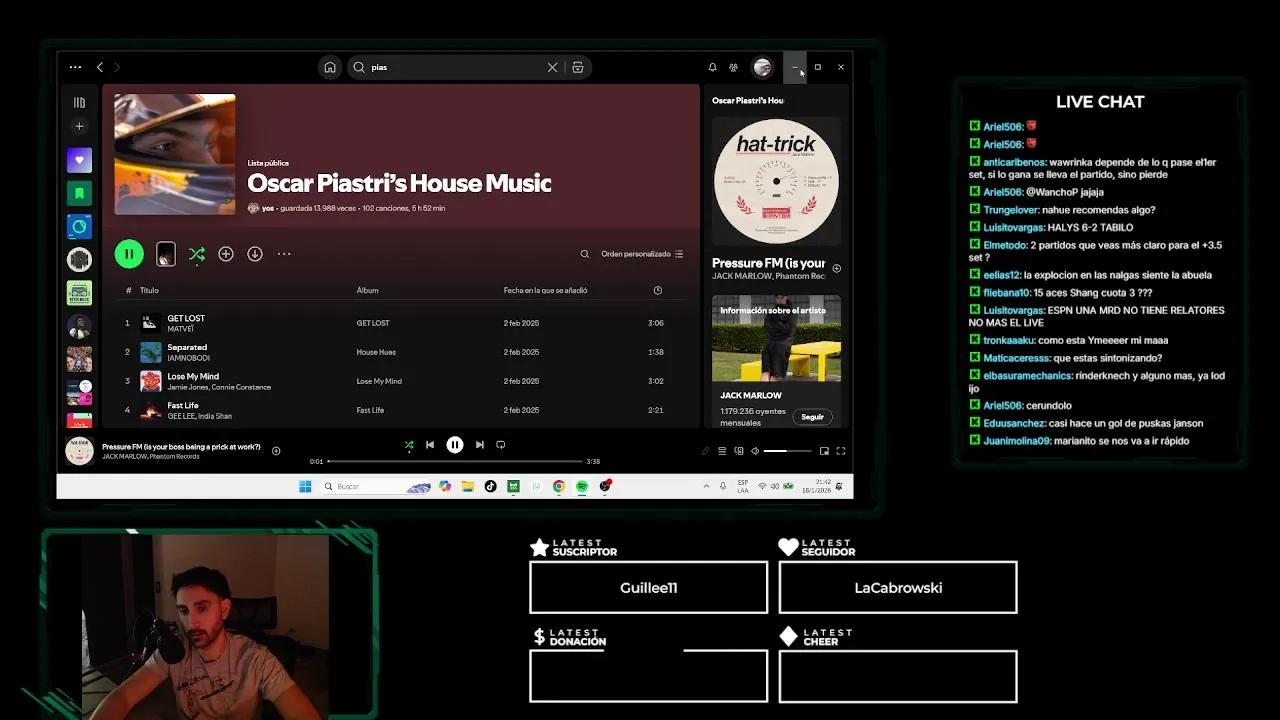This screenshot has height=720, width=1280.
Task: Sort by Título column
Action: [149, 290]
